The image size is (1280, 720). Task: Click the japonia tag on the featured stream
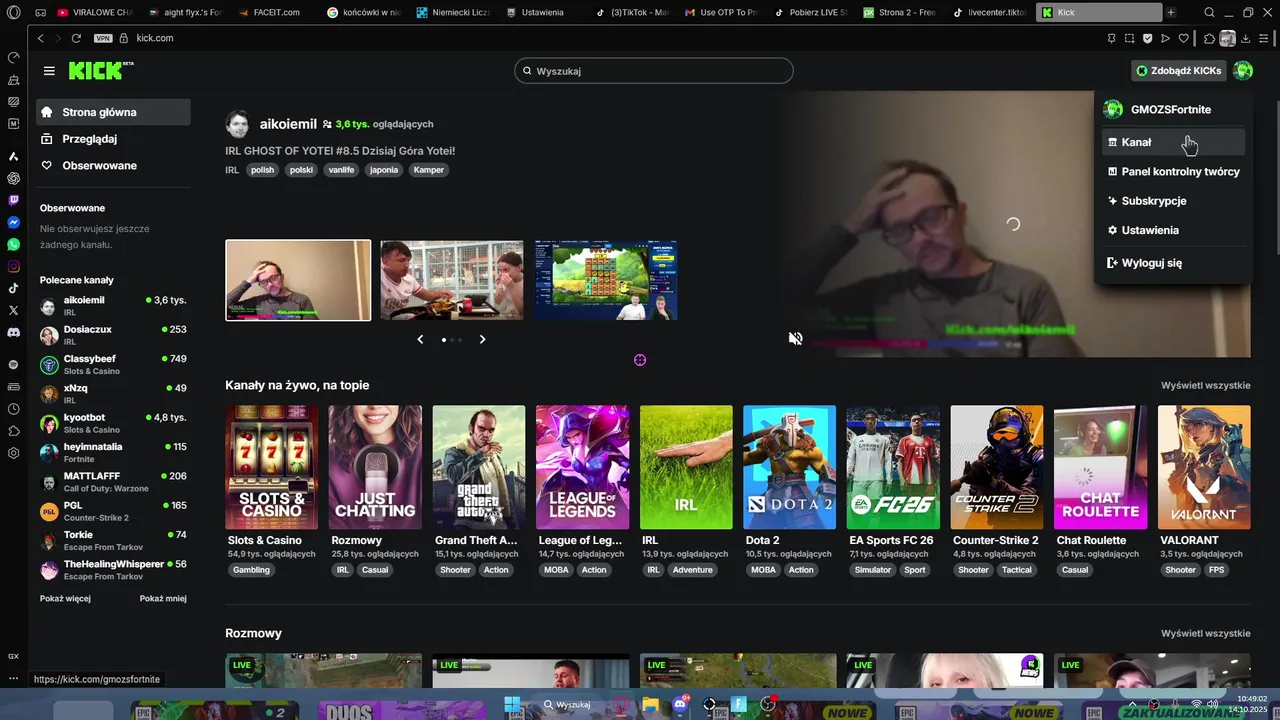(384, 170)
